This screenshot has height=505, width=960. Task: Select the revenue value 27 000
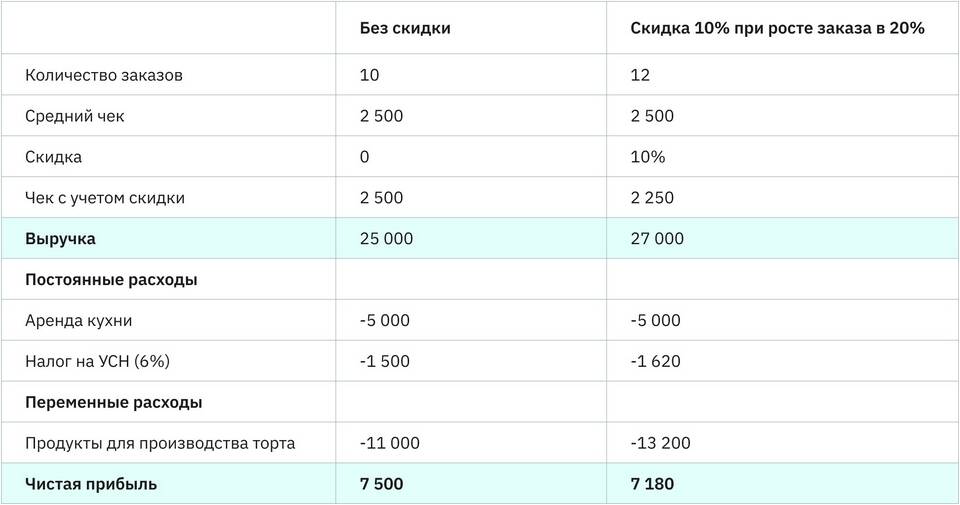pyautogui.click(x=657, y=239)
